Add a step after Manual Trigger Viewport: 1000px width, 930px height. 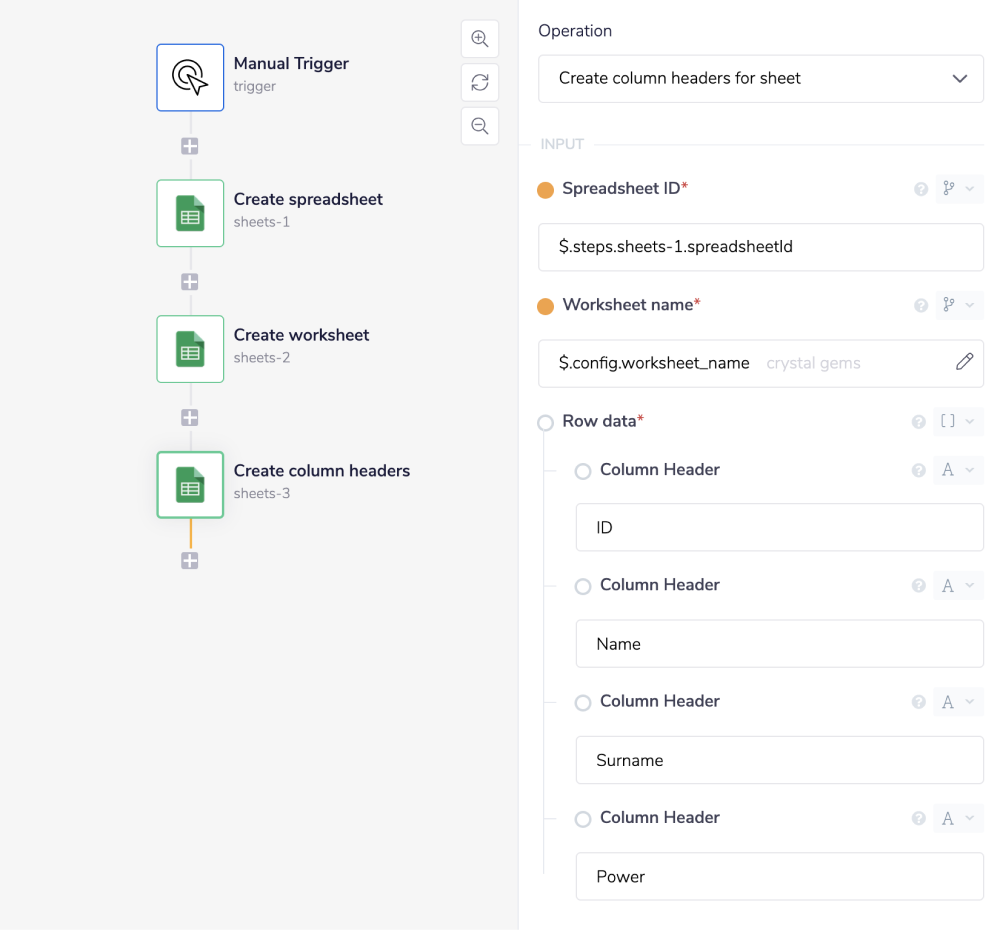(190, 145)
